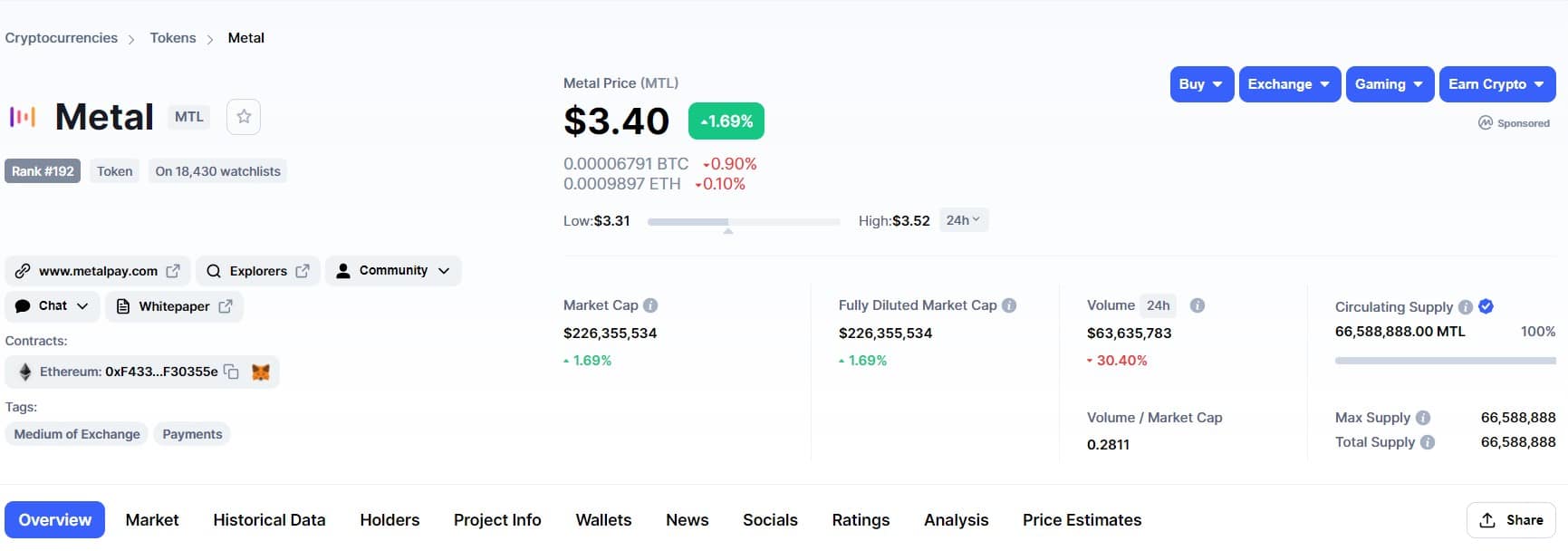Image resolution: width=1568 pixels, height=551 pixels.
Task: Select the Payments tag
Action: pos(192,434)
